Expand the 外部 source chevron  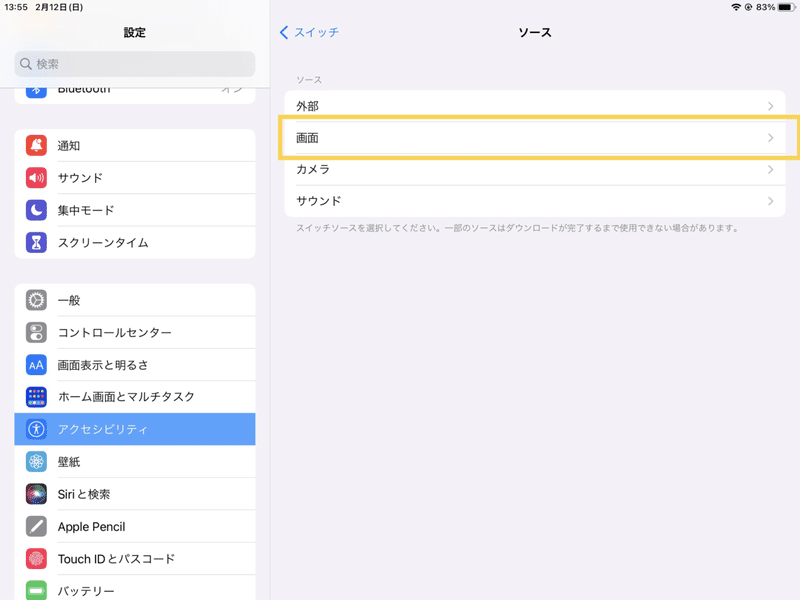[x=770, y=106]
